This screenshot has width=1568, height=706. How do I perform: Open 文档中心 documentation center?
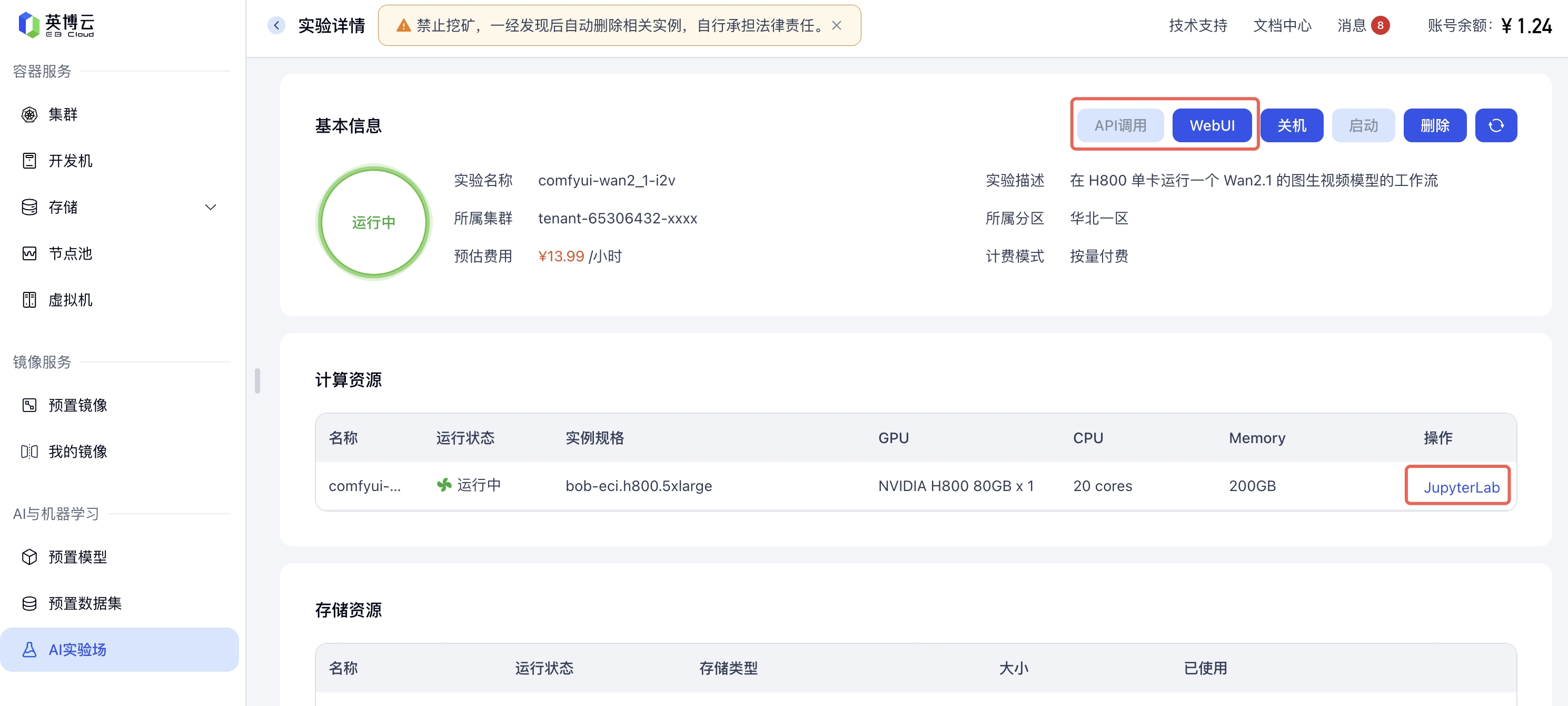[x=1282, y=25]
